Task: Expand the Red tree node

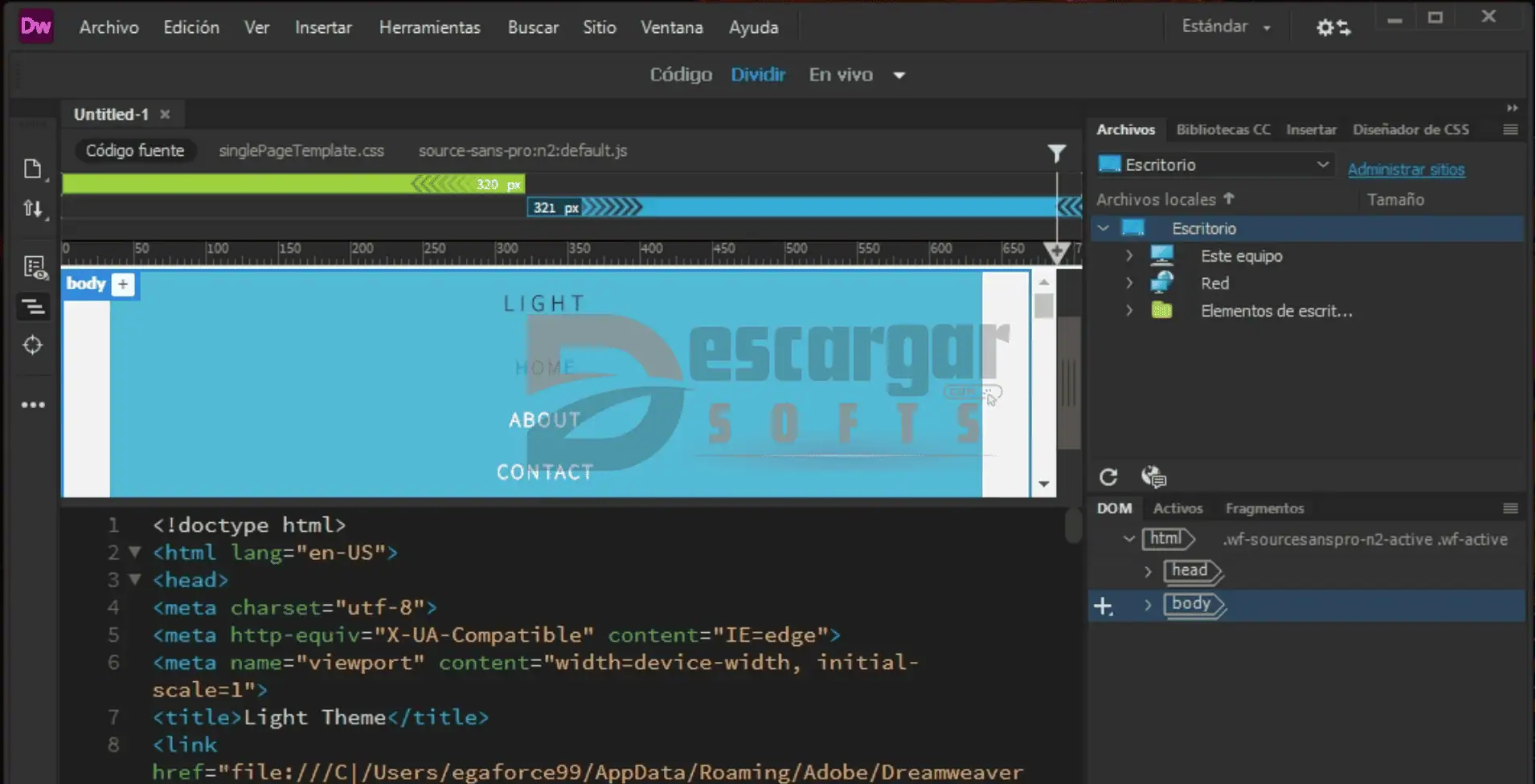Action: click(1129, 283)
